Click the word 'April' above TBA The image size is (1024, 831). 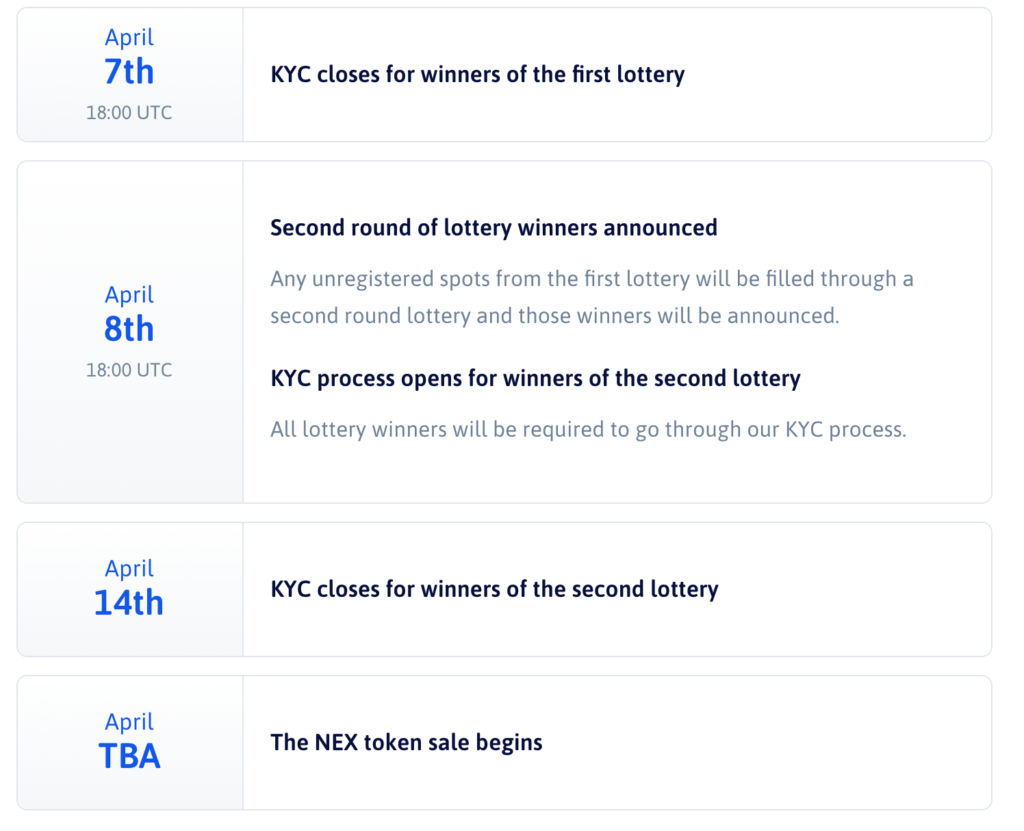[x=129, y=722]
